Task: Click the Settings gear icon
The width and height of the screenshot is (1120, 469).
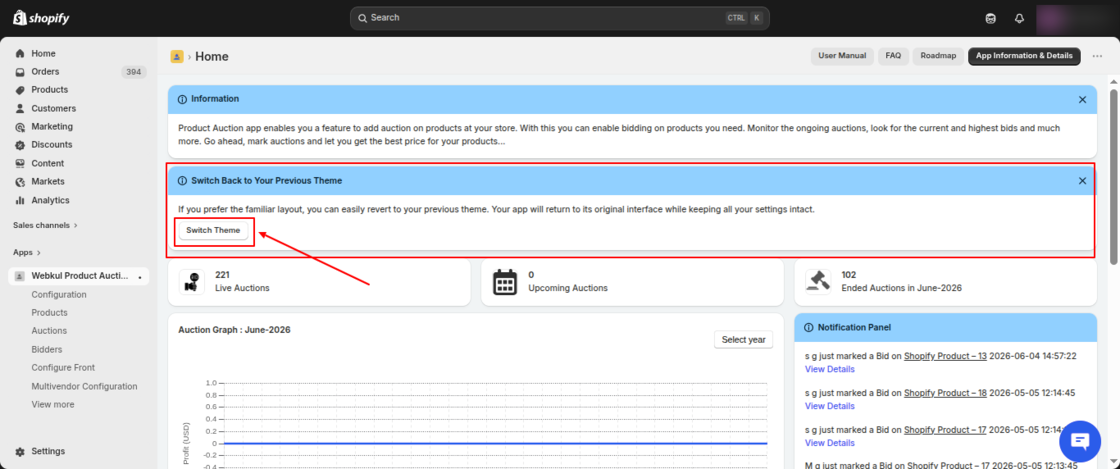Action: click(x=20, y=451)
